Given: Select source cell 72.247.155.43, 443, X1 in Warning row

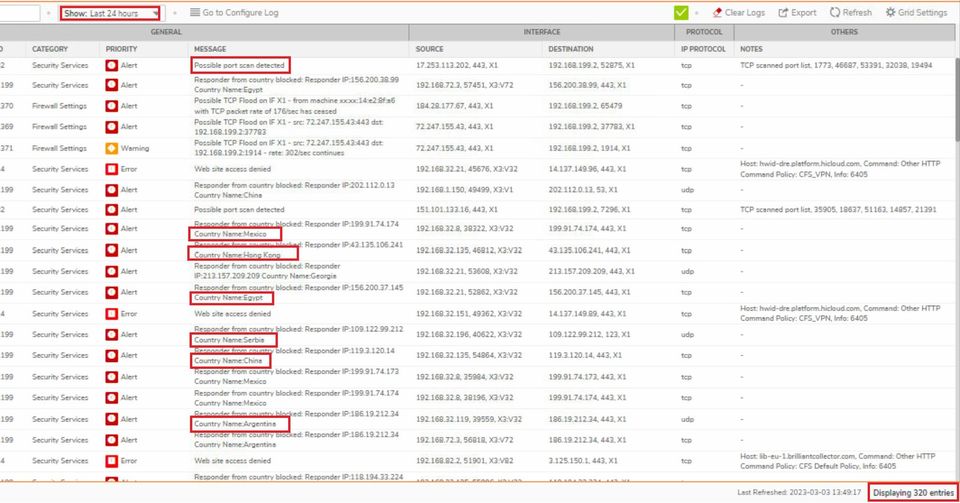Looking at the screenshot, I should click(x=454, y=148).
